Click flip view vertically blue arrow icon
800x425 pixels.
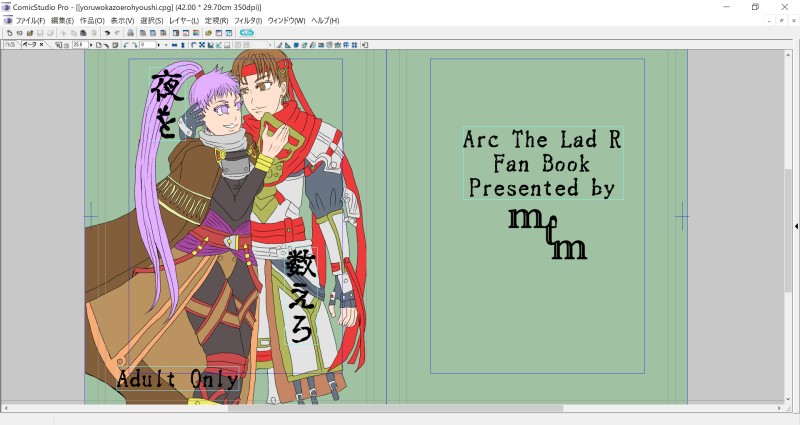point(183,45)
